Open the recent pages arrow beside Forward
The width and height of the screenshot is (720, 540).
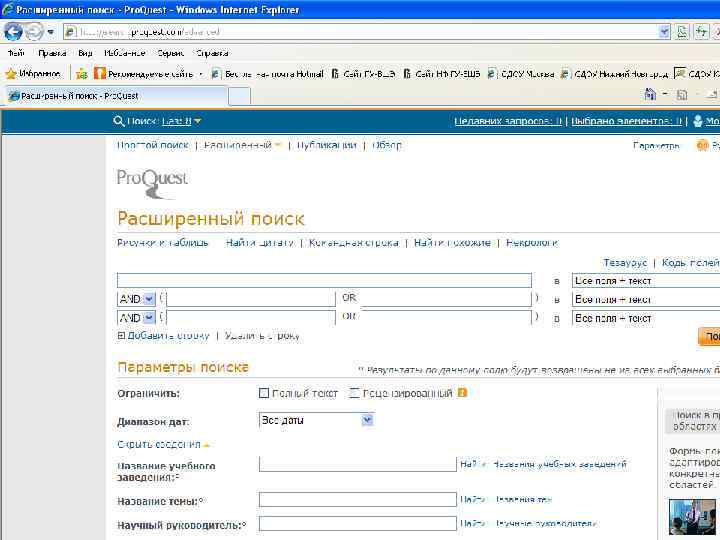[51, 32]
